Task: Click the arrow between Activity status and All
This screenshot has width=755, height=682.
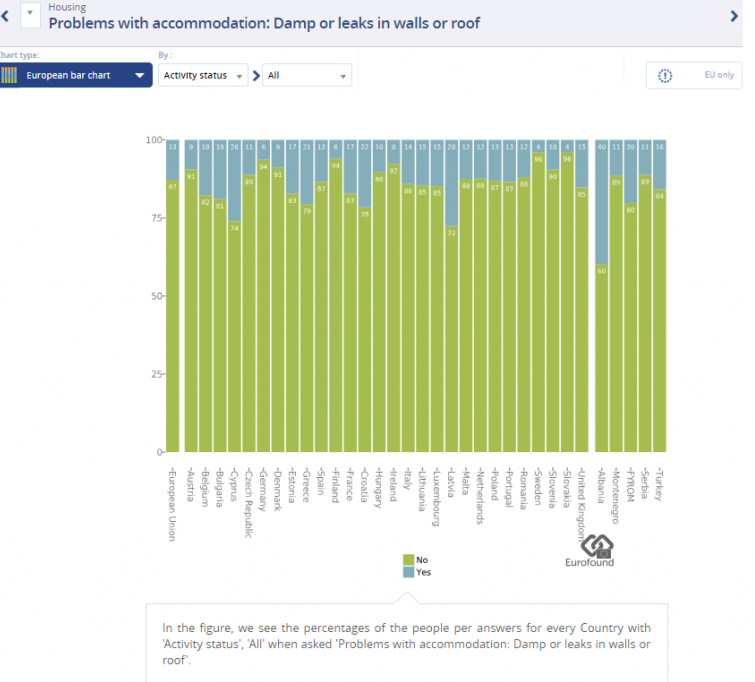Action: 255,75
